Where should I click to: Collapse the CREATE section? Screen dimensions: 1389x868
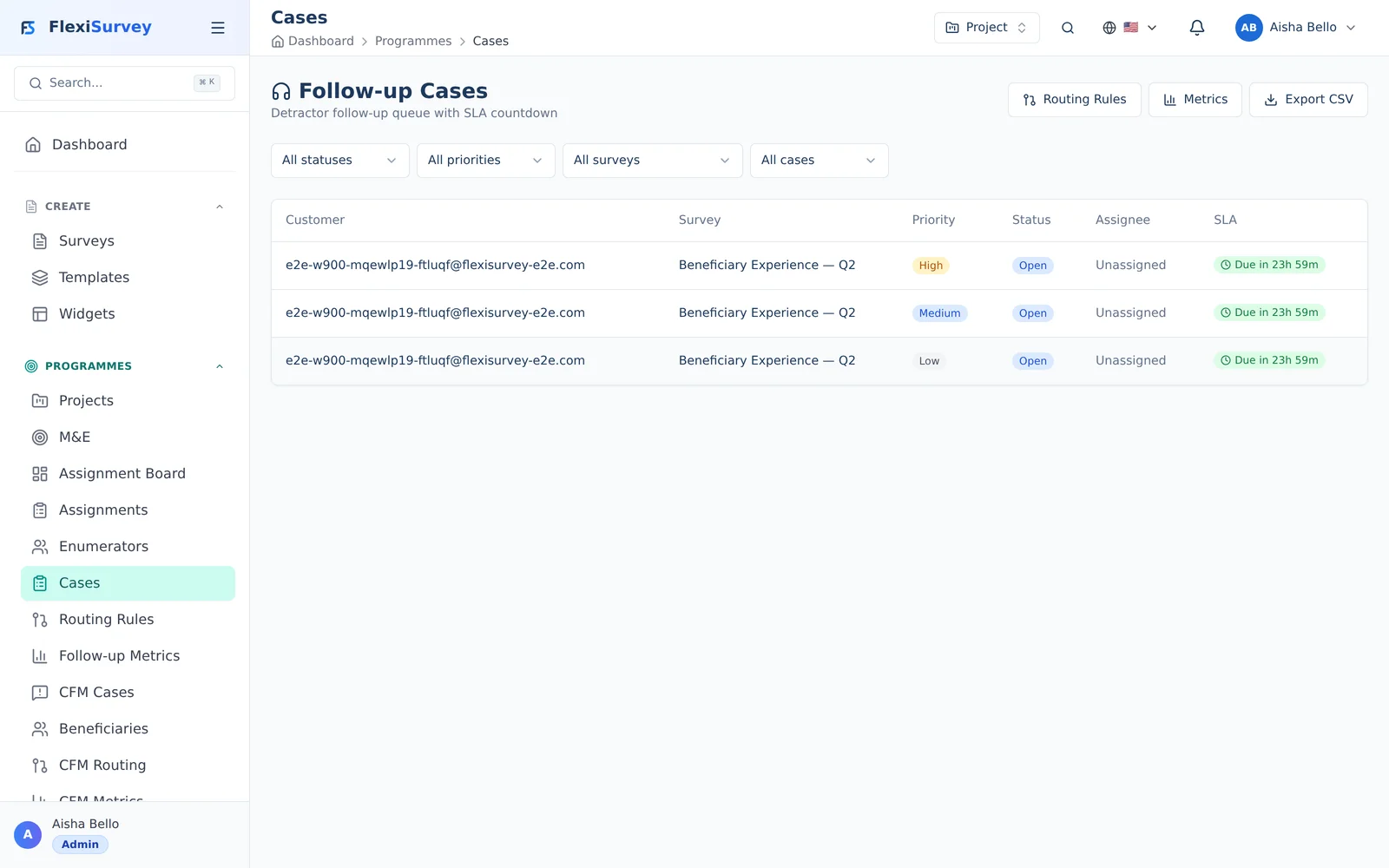click(220, 207)
